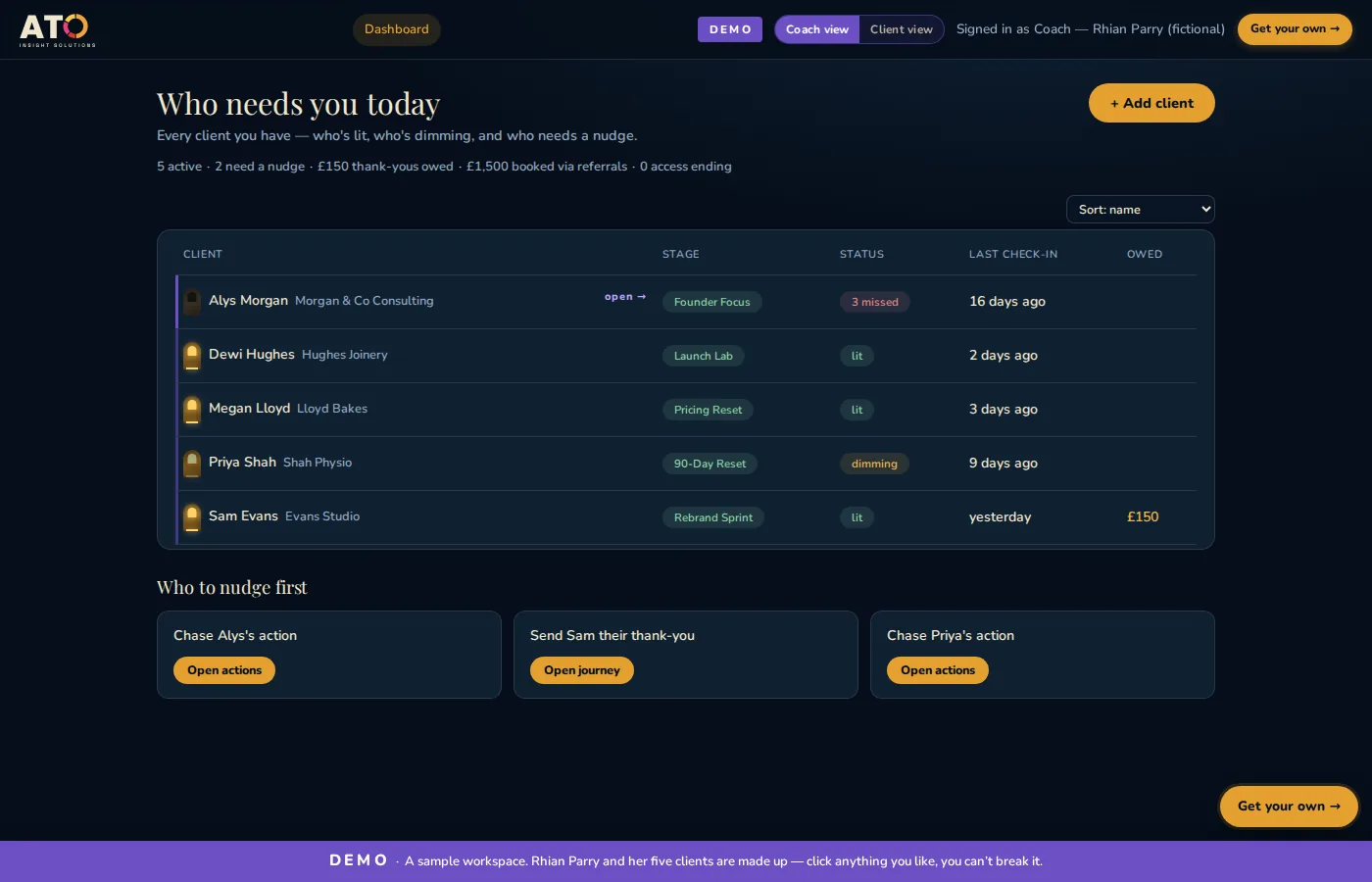Select Dewi Hughes client name
The height and width of the screenshot is (882, 1372).
(252, 355)
